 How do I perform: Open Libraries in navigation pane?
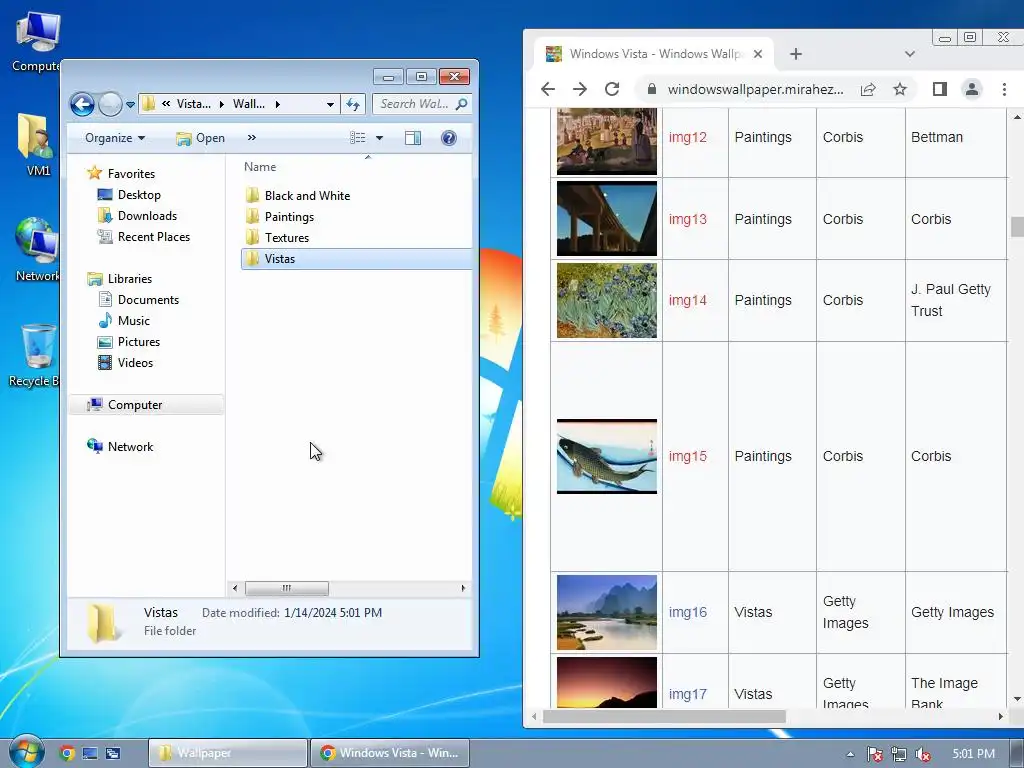pyautogui.click(x=129, y=279)
